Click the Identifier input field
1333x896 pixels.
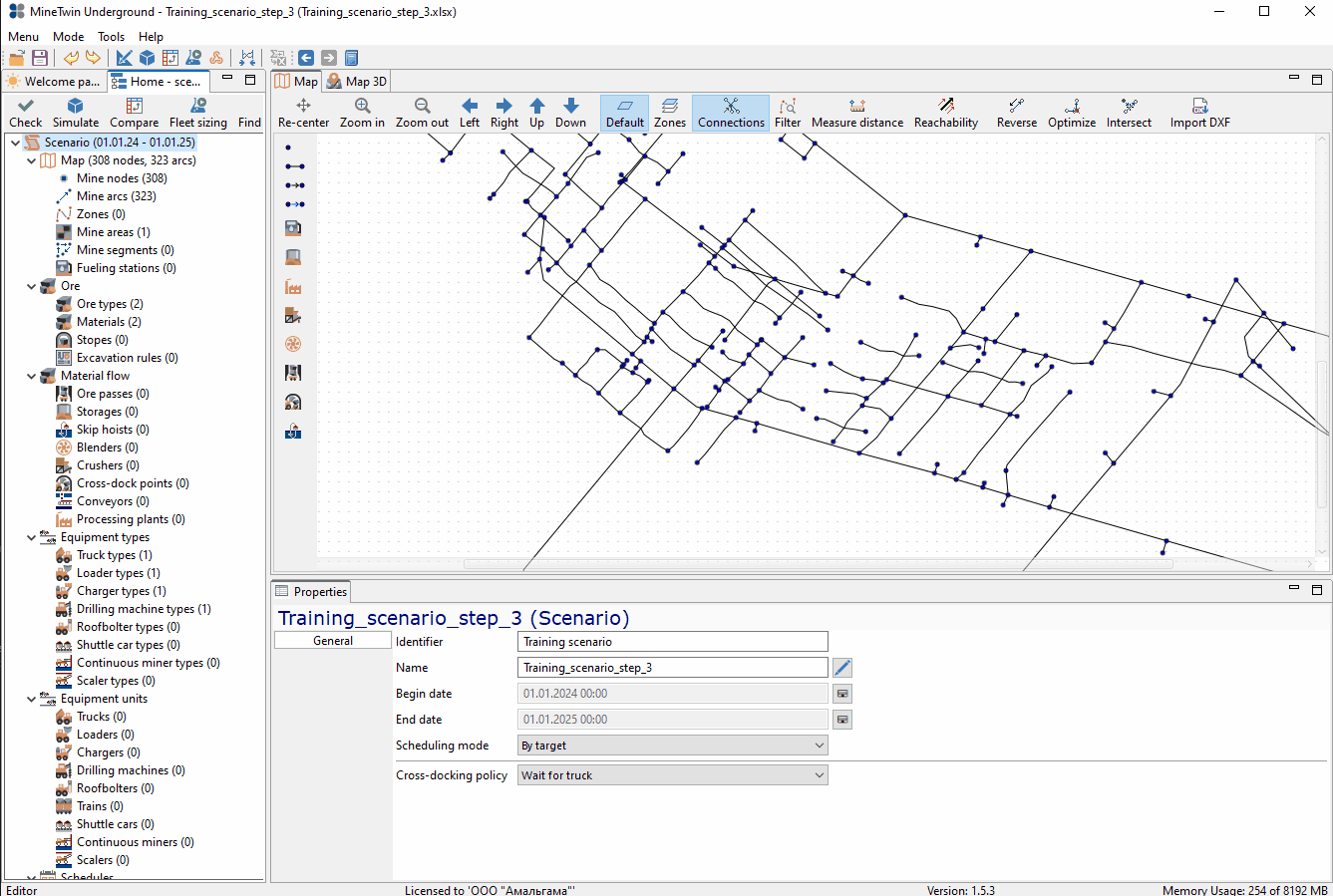tap(673, 642)
